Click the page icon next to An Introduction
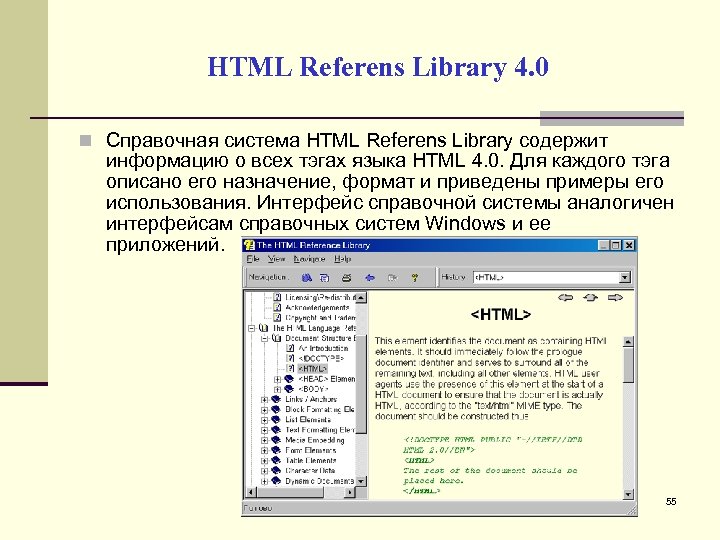The width and height of the screenshot is (720, 540). pos(290,348)
